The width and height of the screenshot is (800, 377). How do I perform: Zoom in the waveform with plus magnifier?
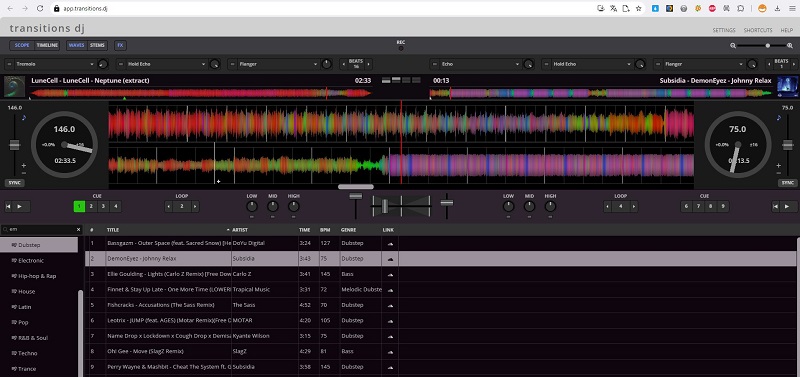(790, 45)
